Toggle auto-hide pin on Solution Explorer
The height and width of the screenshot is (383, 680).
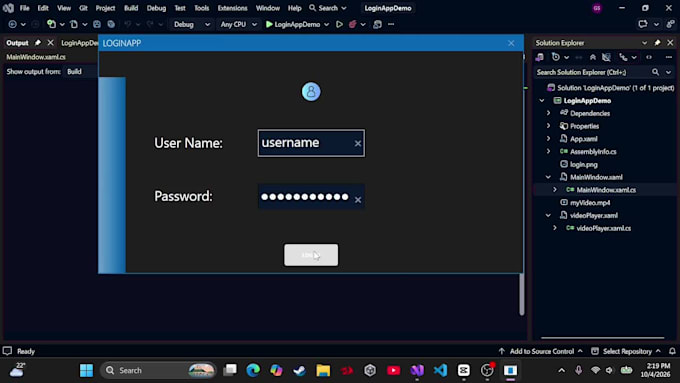click(657, 43)
